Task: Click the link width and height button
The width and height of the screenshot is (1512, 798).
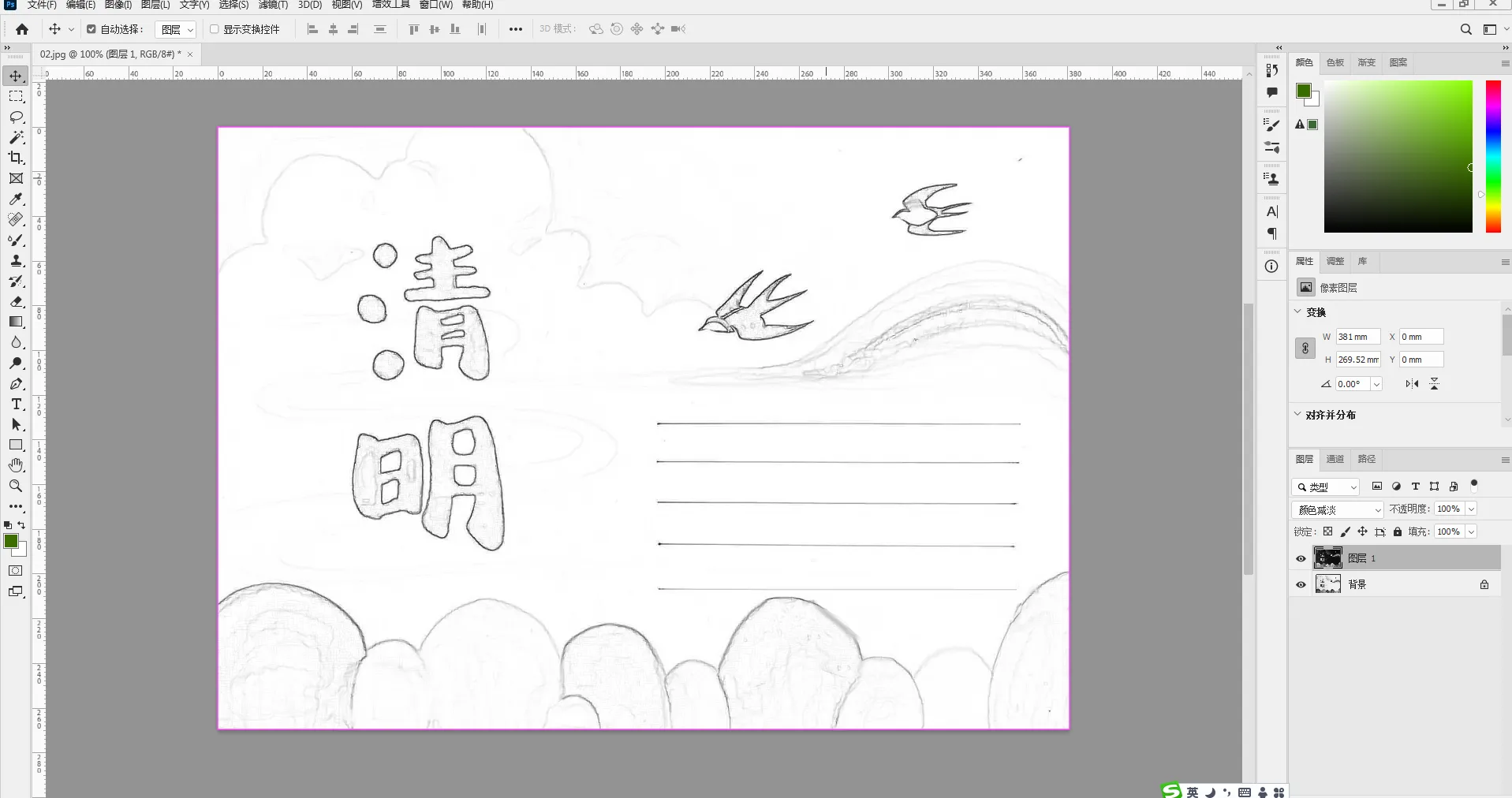Action: coord(1305,348)
